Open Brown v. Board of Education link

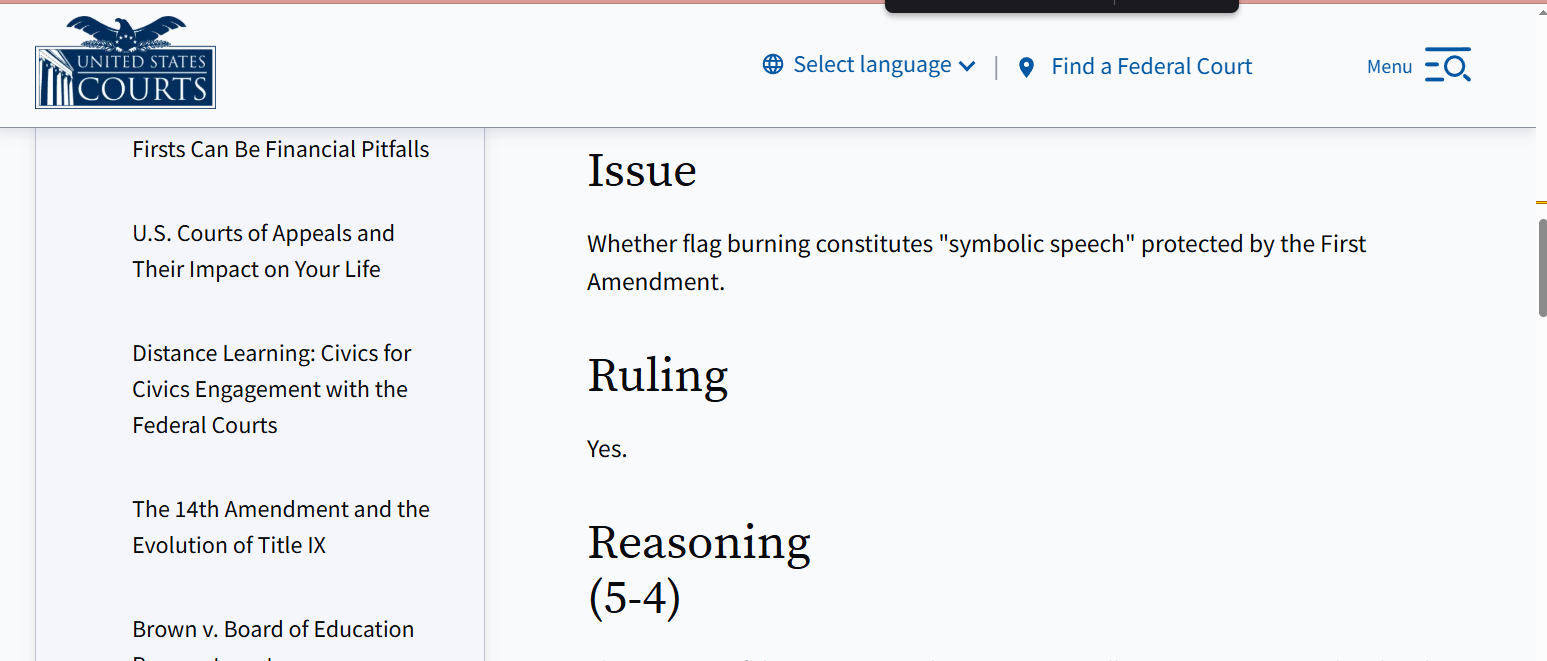273,640
